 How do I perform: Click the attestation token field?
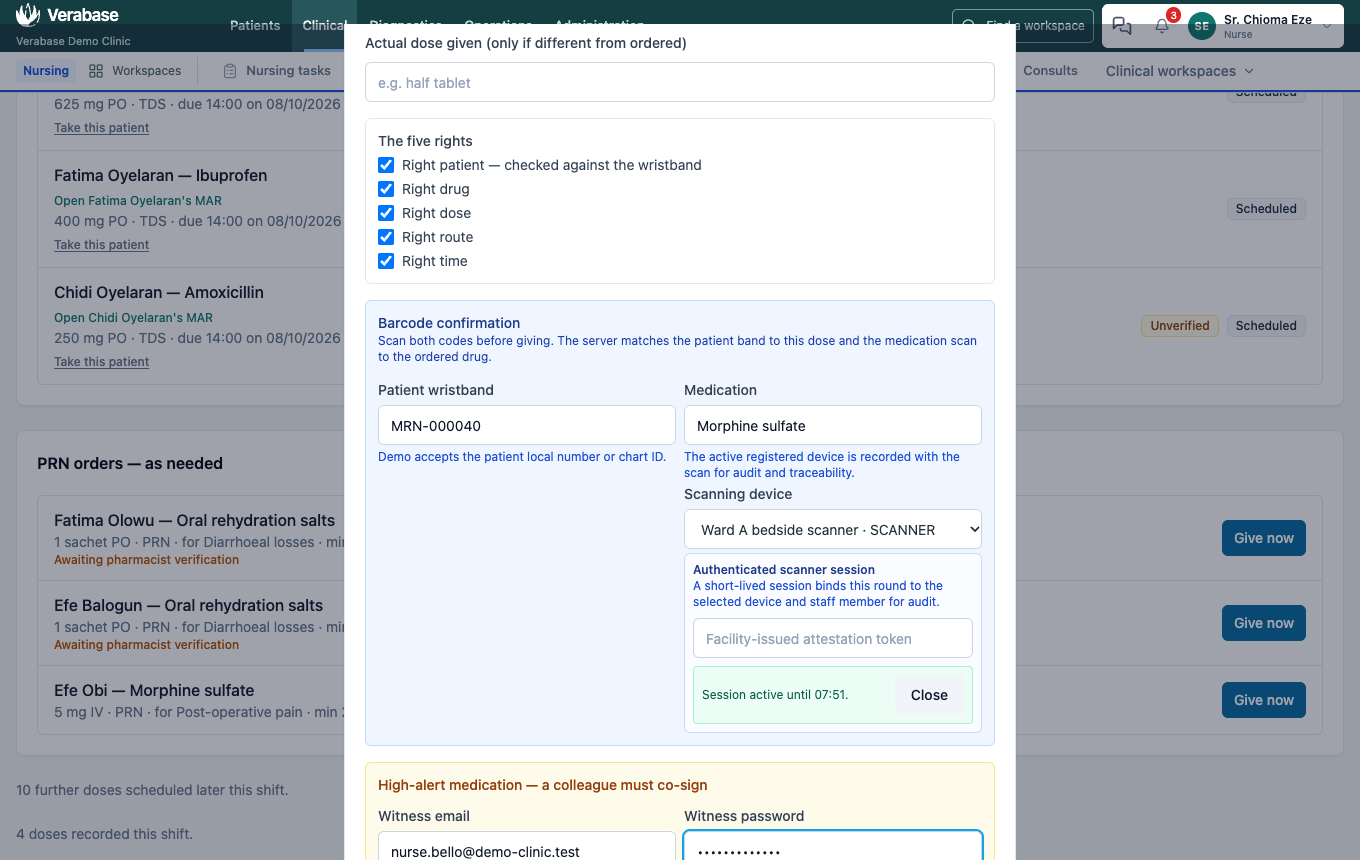833,638
